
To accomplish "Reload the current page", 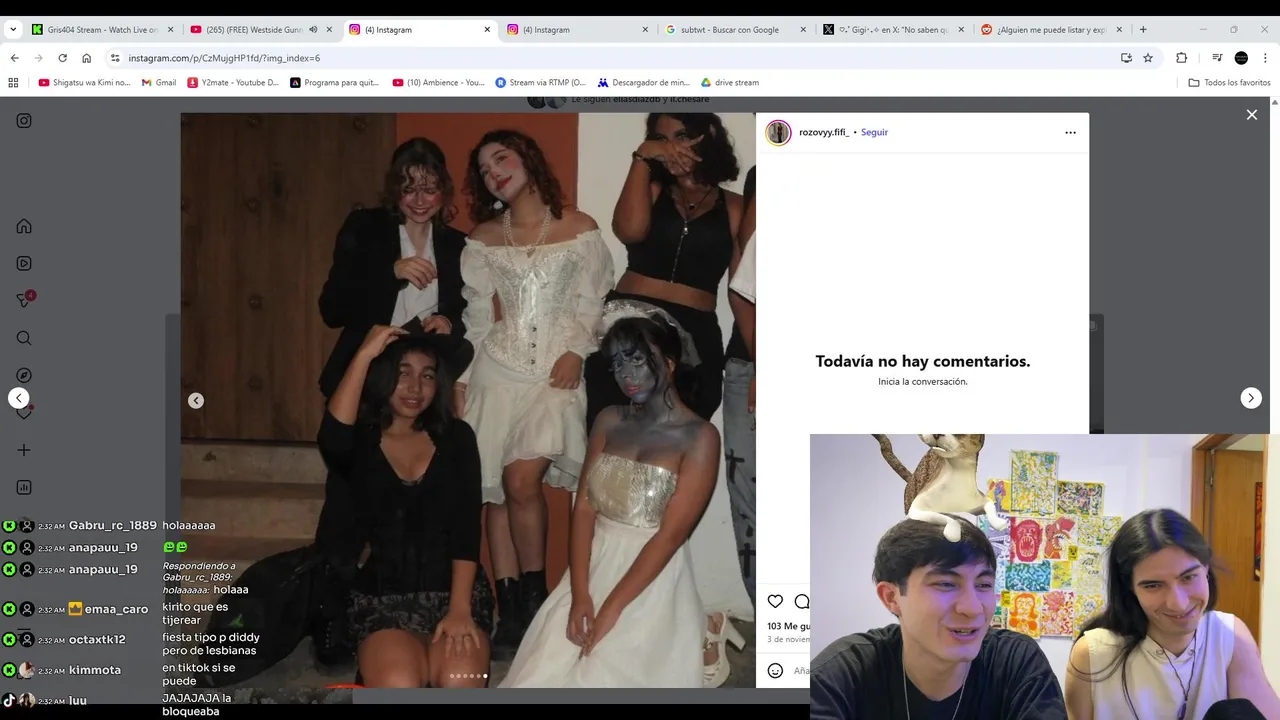I will tap(62, 58).
